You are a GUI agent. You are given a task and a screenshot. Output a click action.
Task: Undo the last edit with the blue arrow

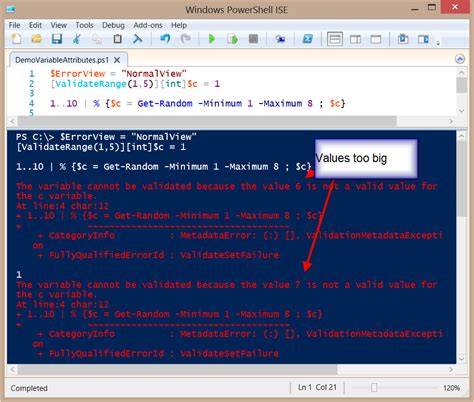click(165, 39)
